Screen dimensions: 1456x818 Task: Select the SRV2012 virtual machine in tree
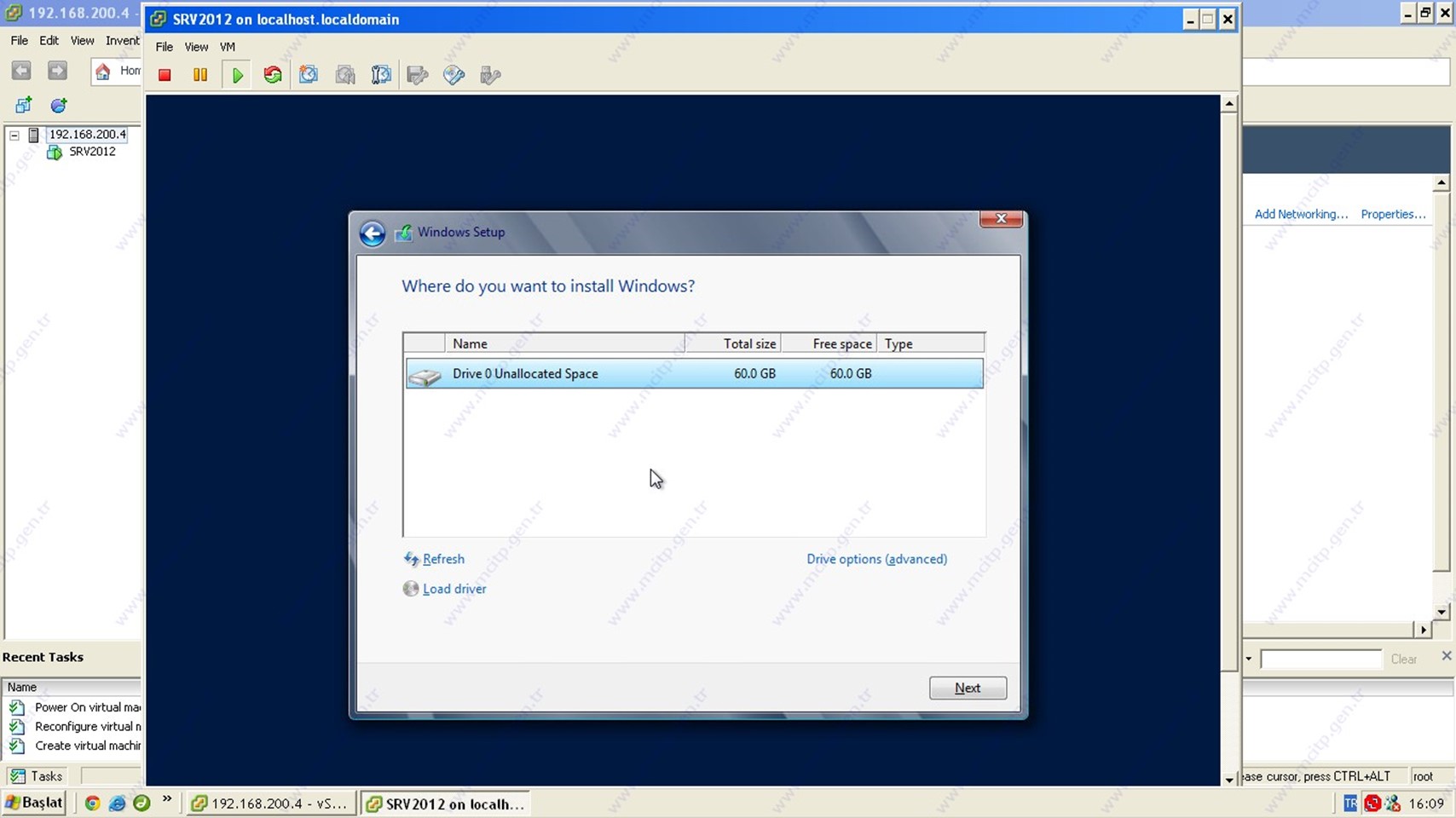coord(92,152)
